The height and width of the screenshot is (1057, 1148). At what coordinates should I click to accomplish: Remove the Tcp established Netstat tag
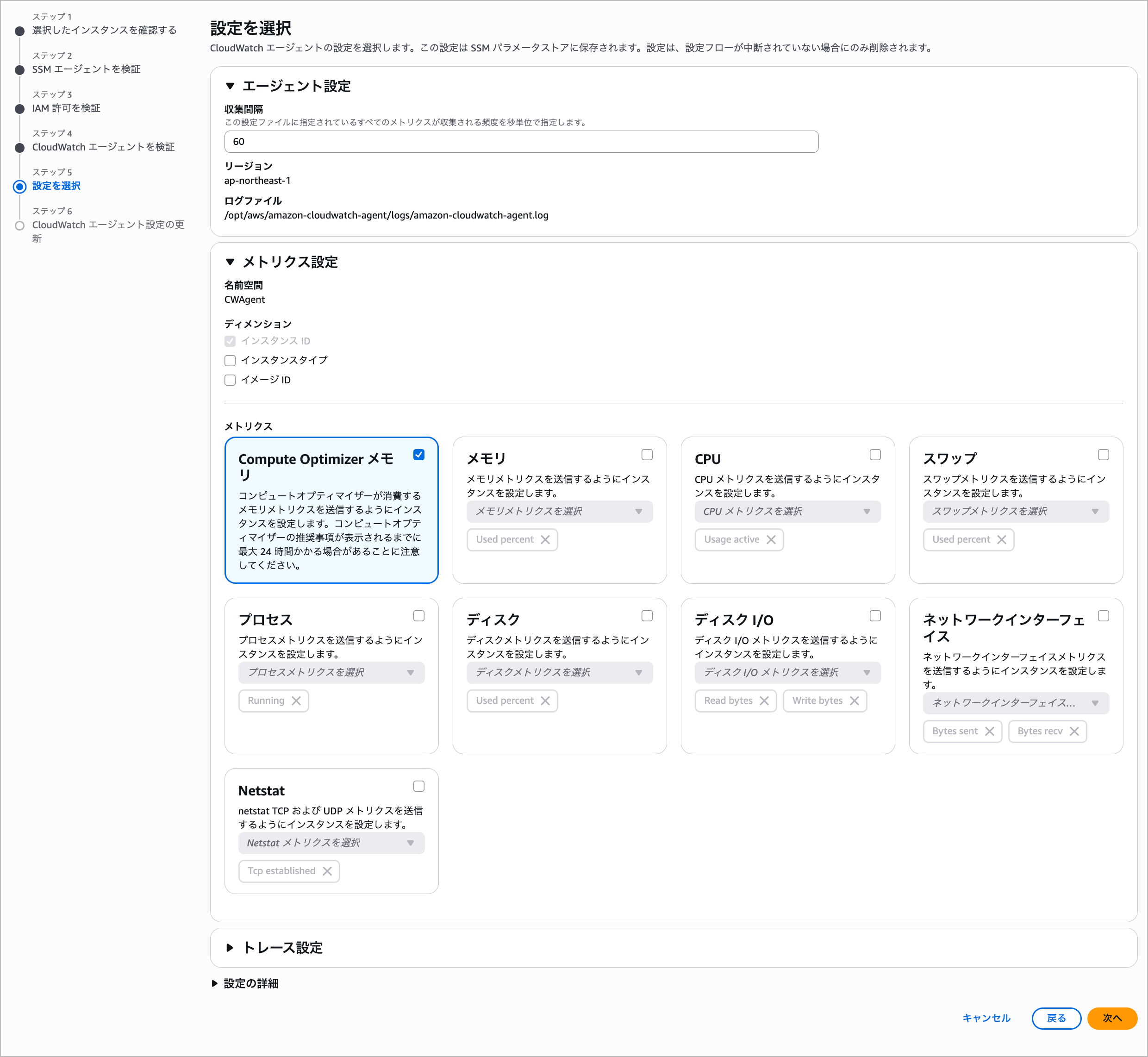click(327, 870)
